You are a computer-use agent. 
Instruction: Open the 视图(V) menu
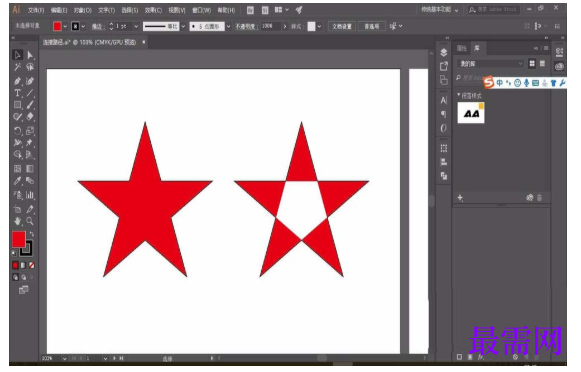pos(177,10)
